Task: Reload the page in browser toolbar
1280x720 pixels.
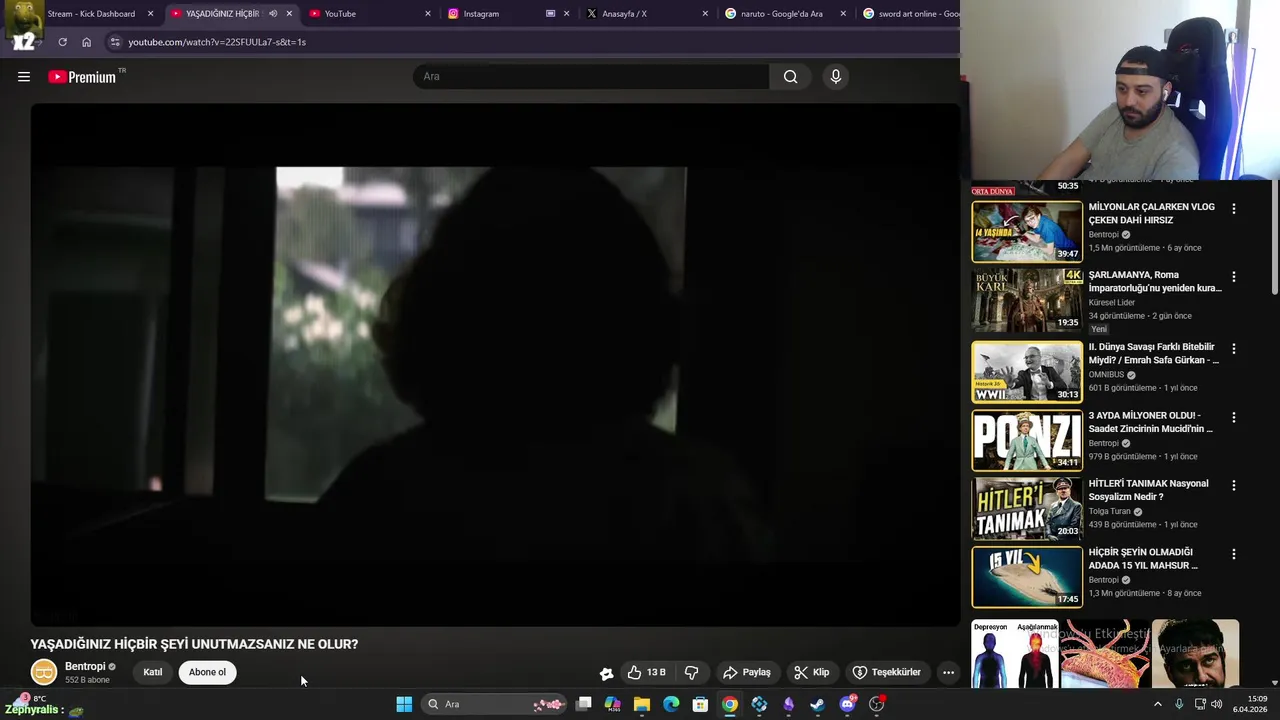Action: point(62,42)
